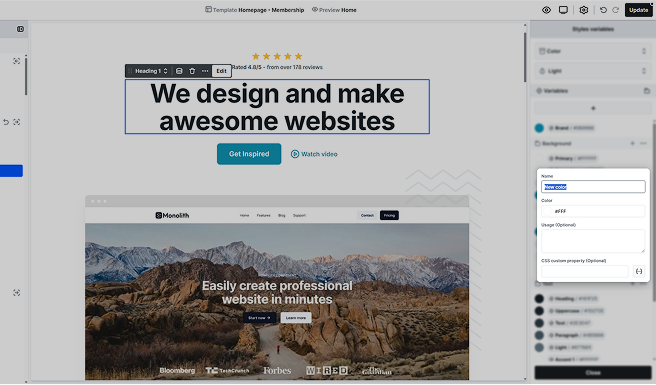Open the Color variable type dropdown
656x385 pixels.
click(x=593, y=51)
